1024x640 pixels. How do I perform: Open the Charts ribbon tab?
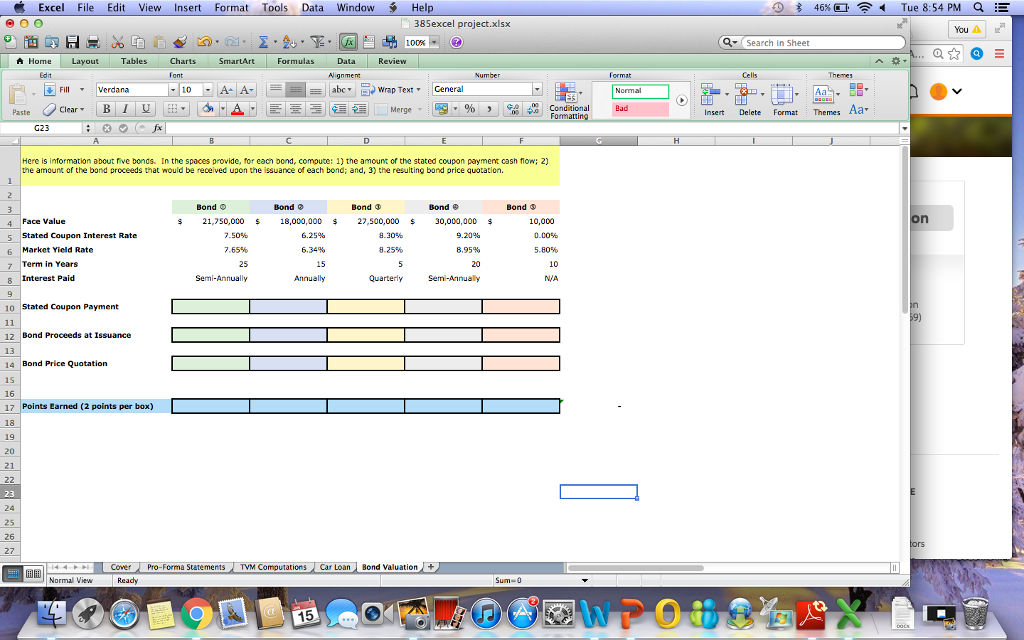[183, 61]
